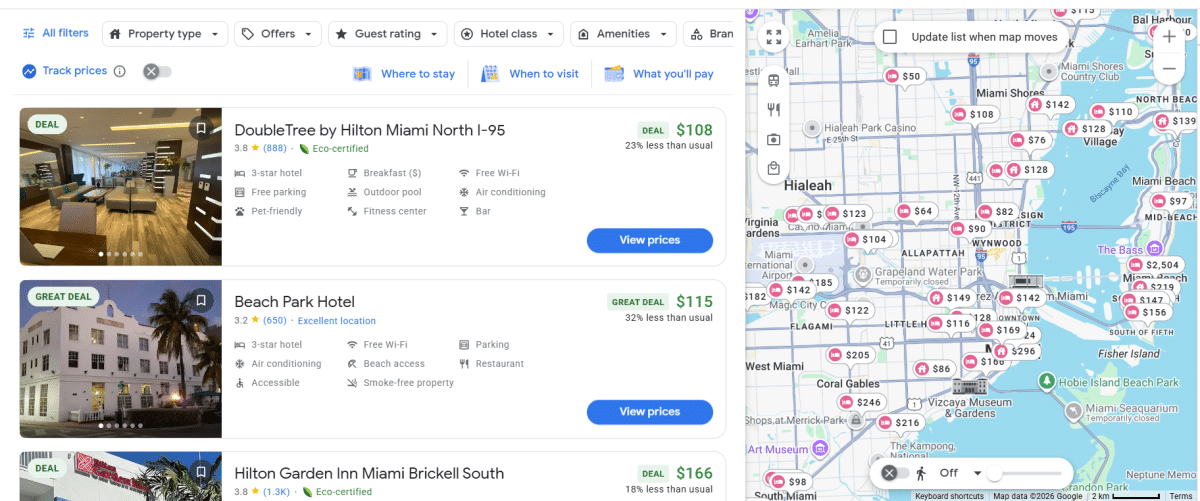Screen dimensions: 1200x501
Task: Show shopping places on the map
Action: [773, 169]
